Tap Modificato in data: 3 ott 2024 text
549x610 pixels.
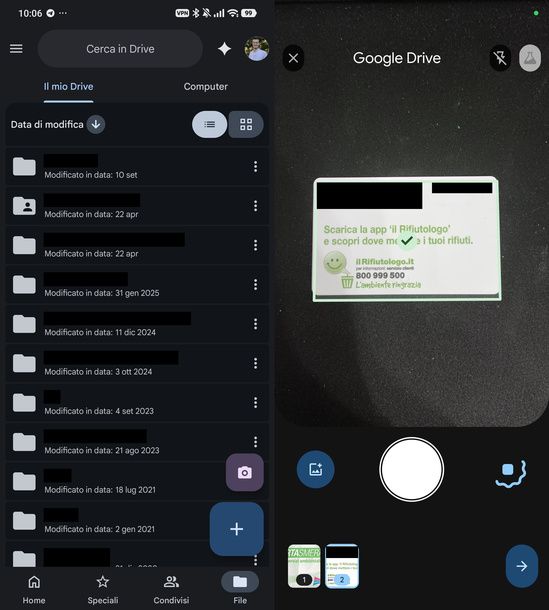98,372
